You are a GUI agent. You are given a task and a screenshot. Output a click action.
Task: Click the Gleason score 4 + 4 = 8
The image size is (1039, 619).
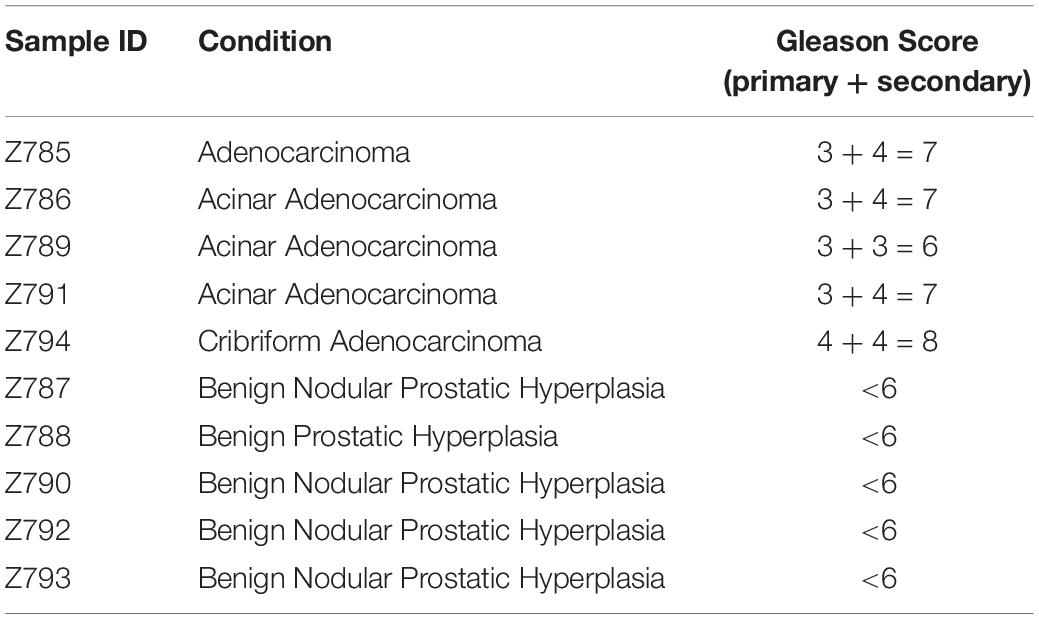tap(877, 341)
